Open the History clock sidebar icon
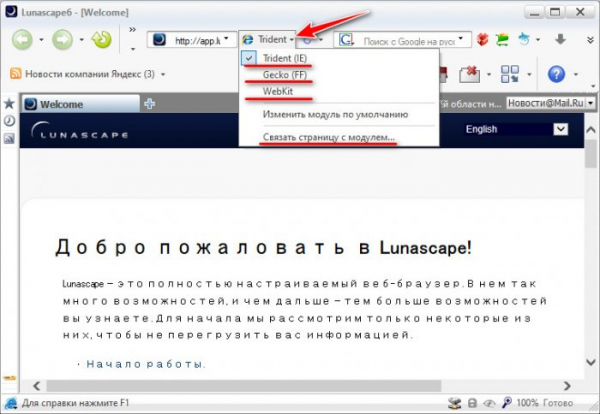This screenshot has width=600, height=414. (x=9, y=121)
